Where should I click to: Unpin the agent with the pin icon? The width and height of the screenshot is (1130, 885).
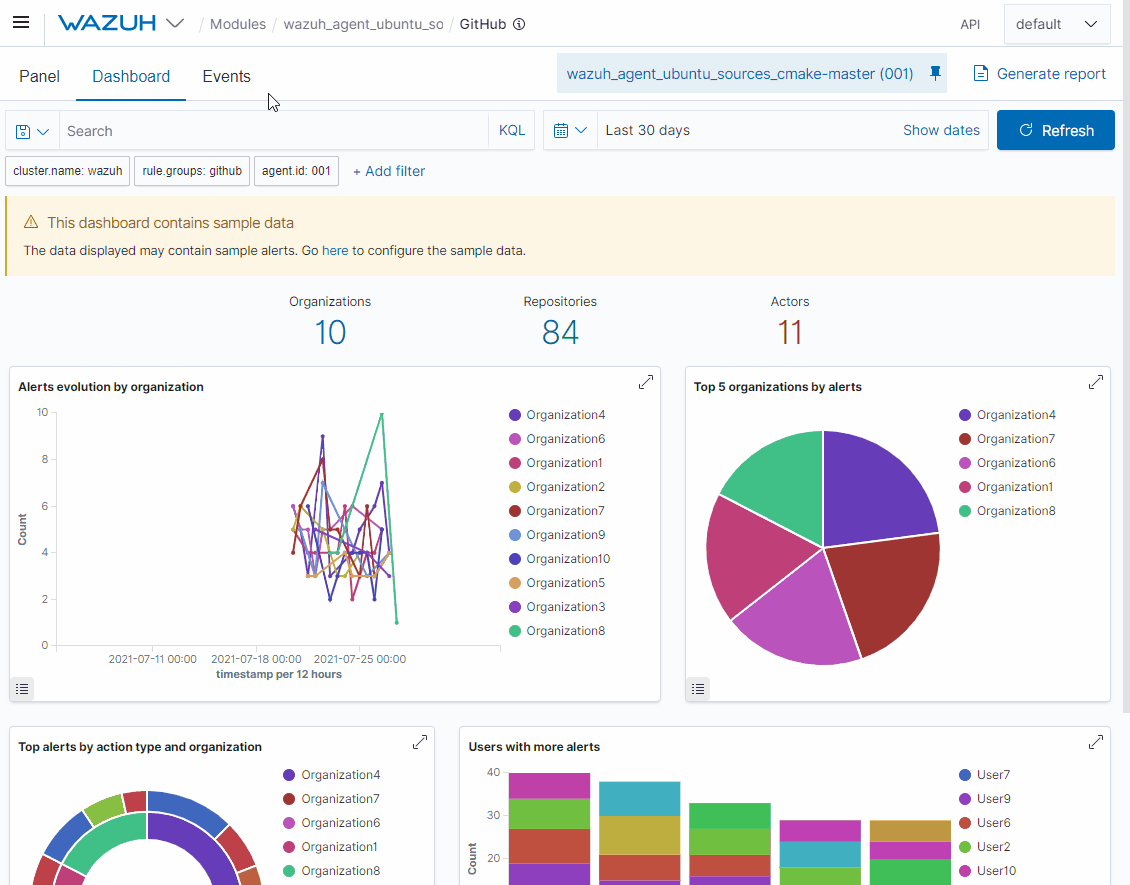coord(935,73)
